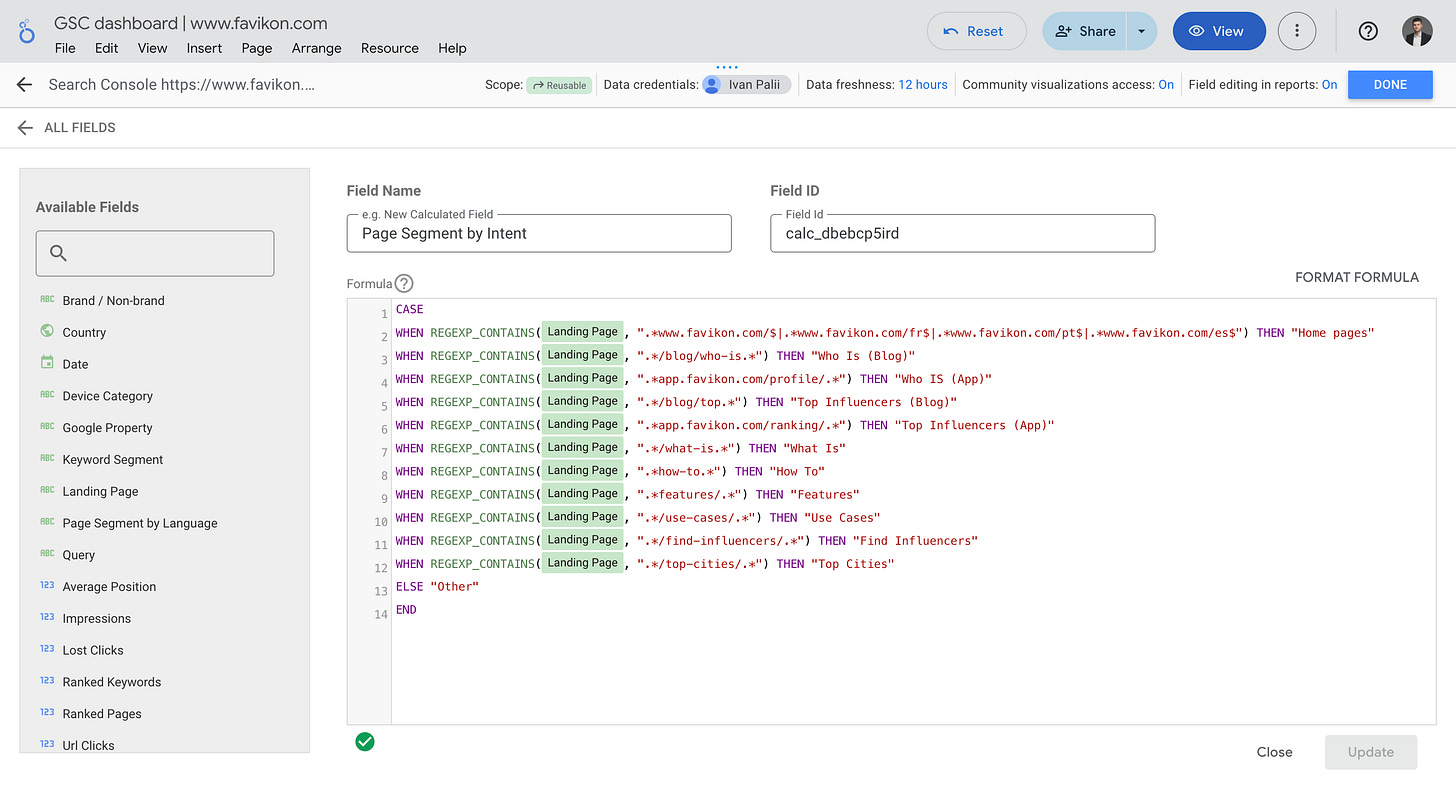Click FORMAT FORMULA link
1456x793 pixels.
click(x=1356, y=277)
